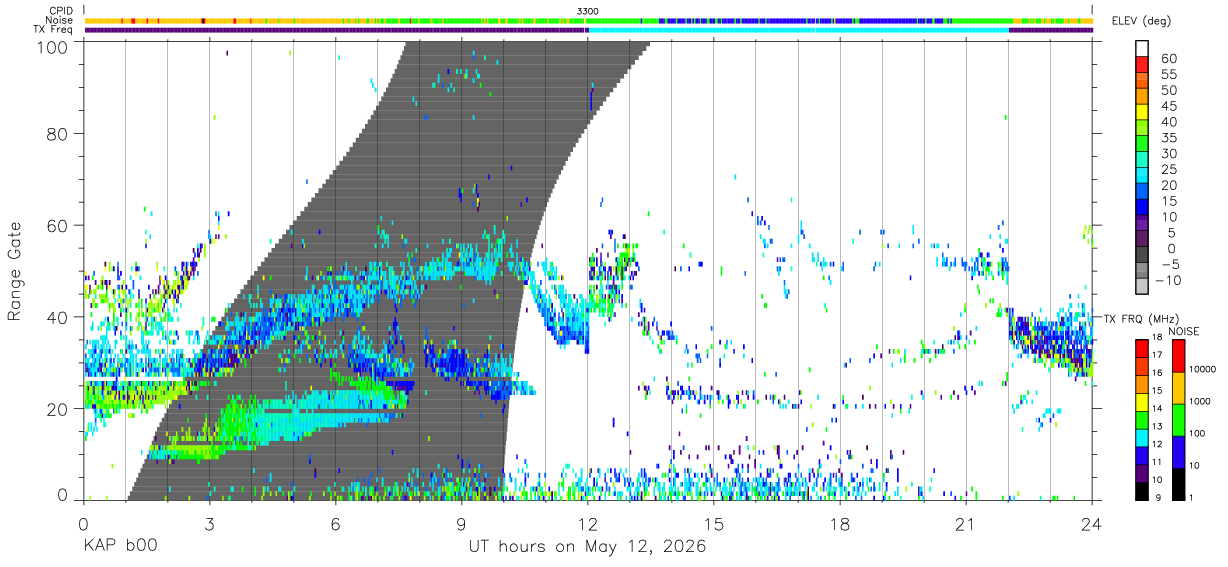
Task: Click the UT hours axis tick "9"
Action: pyautogui.click(x=462, y=525)
